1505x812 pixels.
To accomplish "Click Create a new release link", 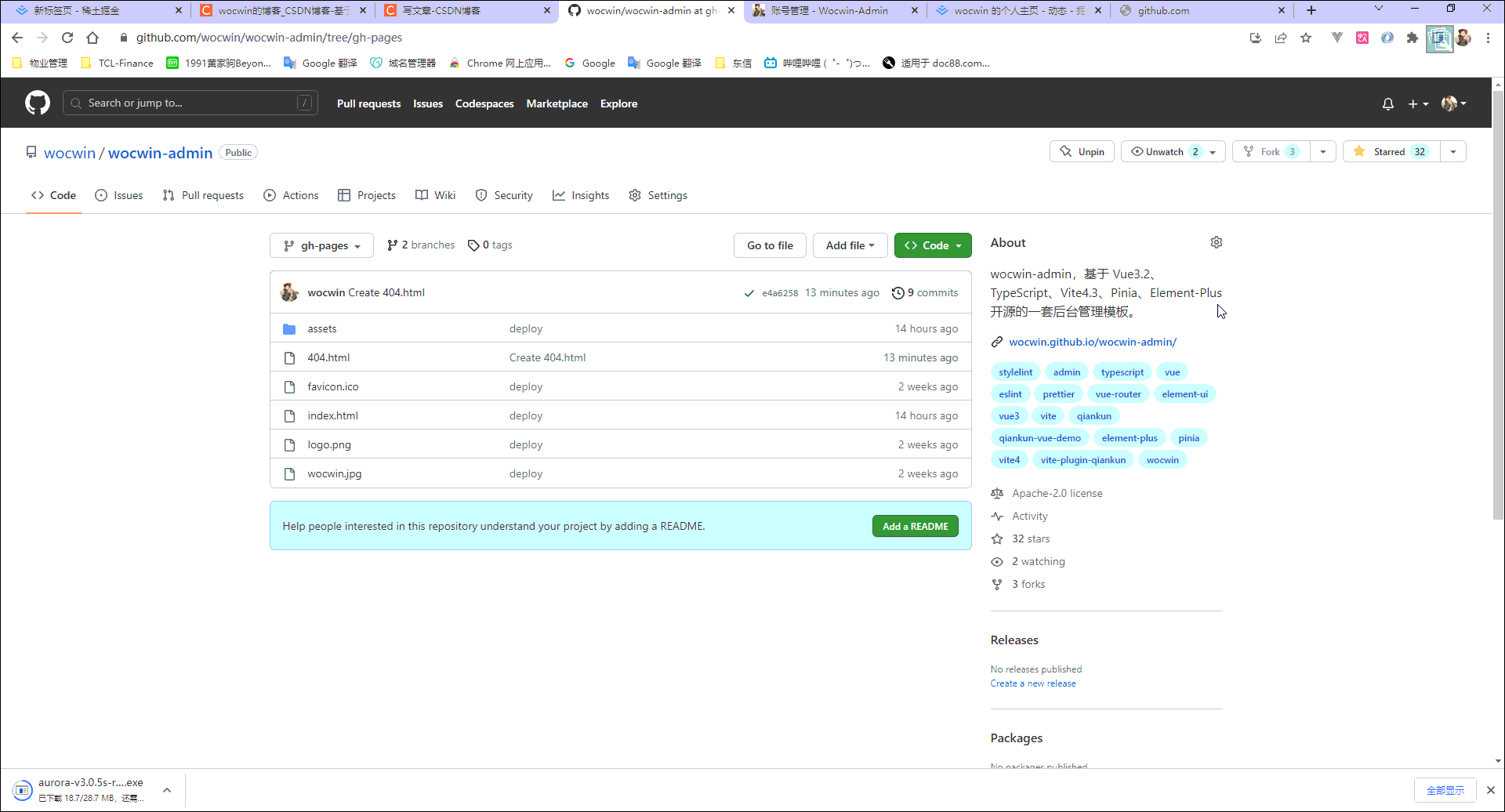I will point(1032,683).
